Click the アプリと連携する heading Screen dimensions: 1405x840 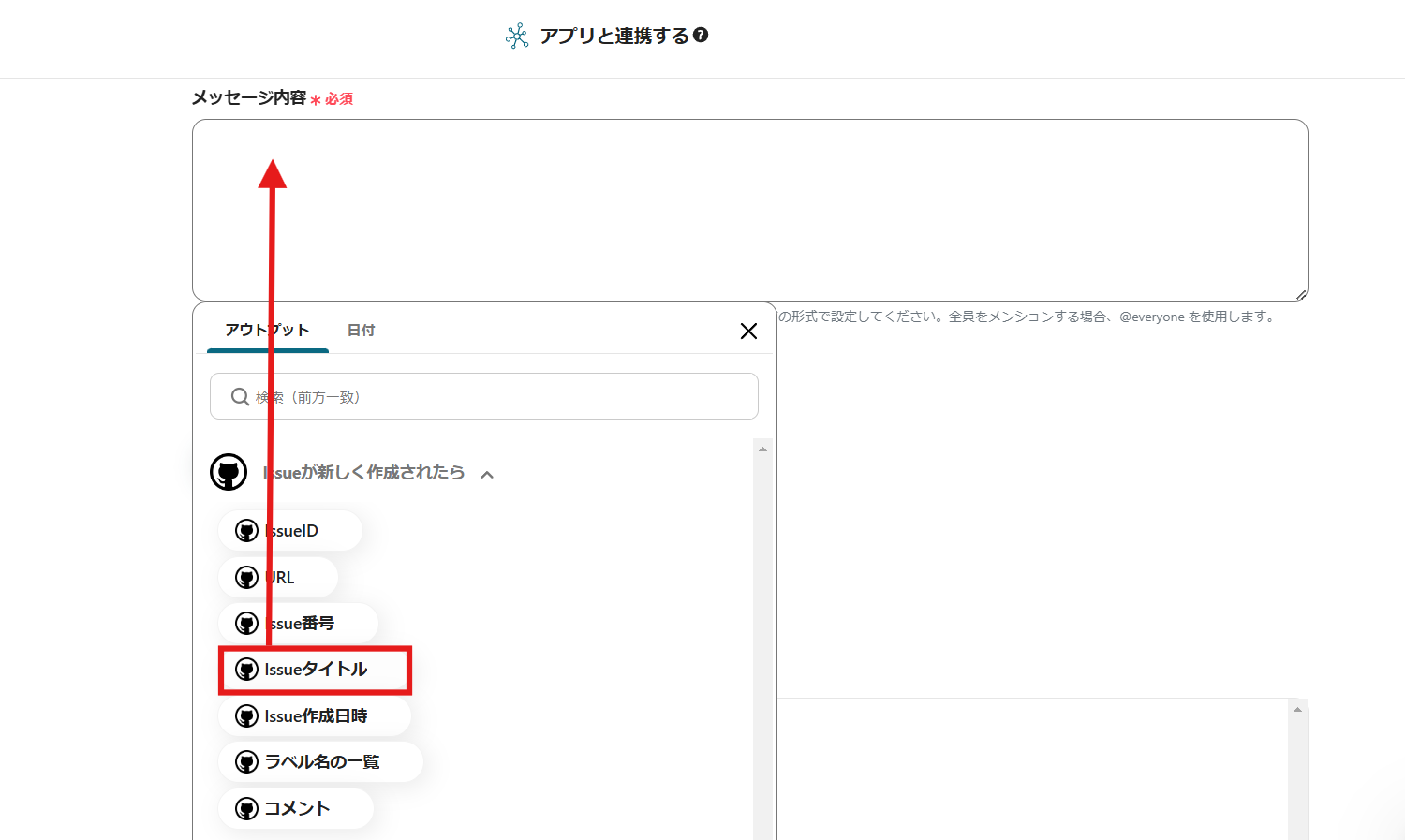point(614,36)
